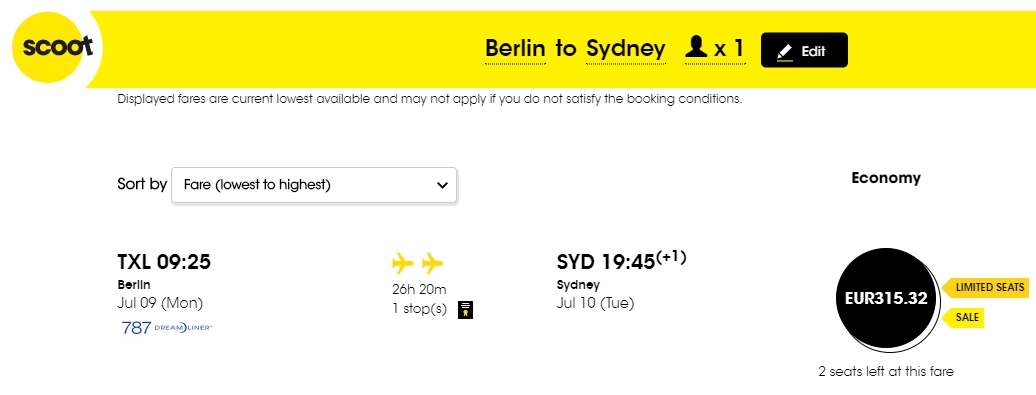Screen dimensions: 1036x395
Task: Expand sort options via chevron arrow
Action: [x=442, y=186]
